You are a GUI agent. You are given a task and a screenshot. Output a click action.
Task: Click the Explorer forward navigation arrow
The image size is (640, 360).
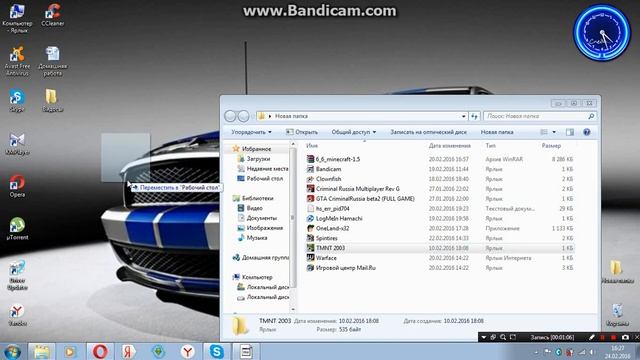[x=243, y=116]
